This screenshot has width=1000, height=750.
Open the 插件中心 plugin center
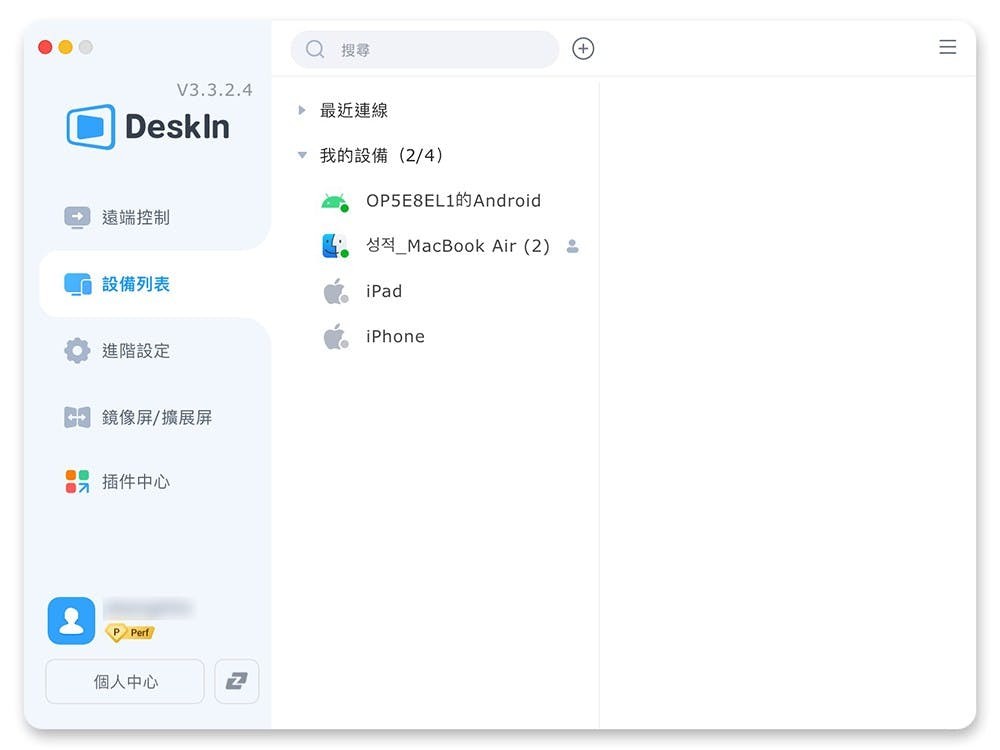[135, 482]
